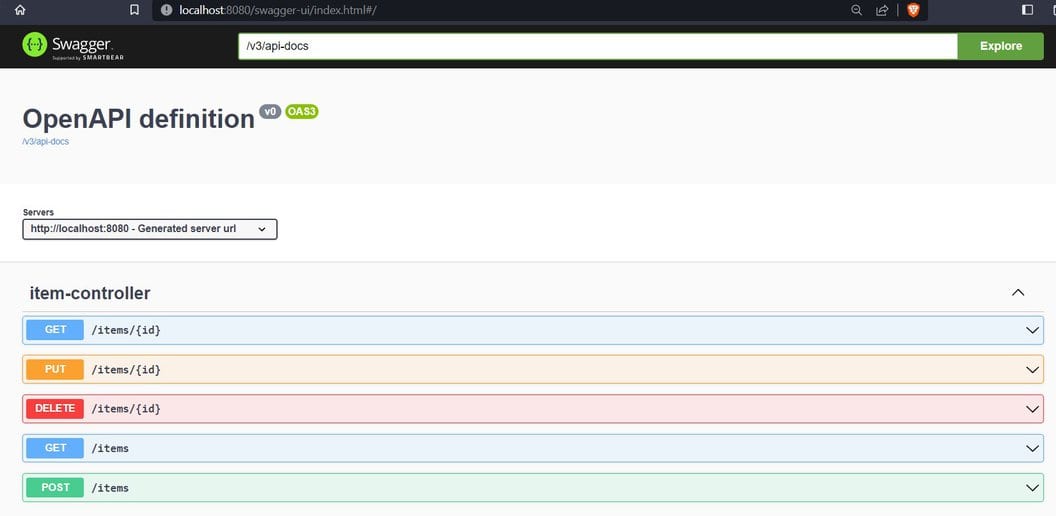This screenshot has height=516, width=1056.
Task: Expand DELETE /items/{id} with its chevron
Action: (1032, 409)
